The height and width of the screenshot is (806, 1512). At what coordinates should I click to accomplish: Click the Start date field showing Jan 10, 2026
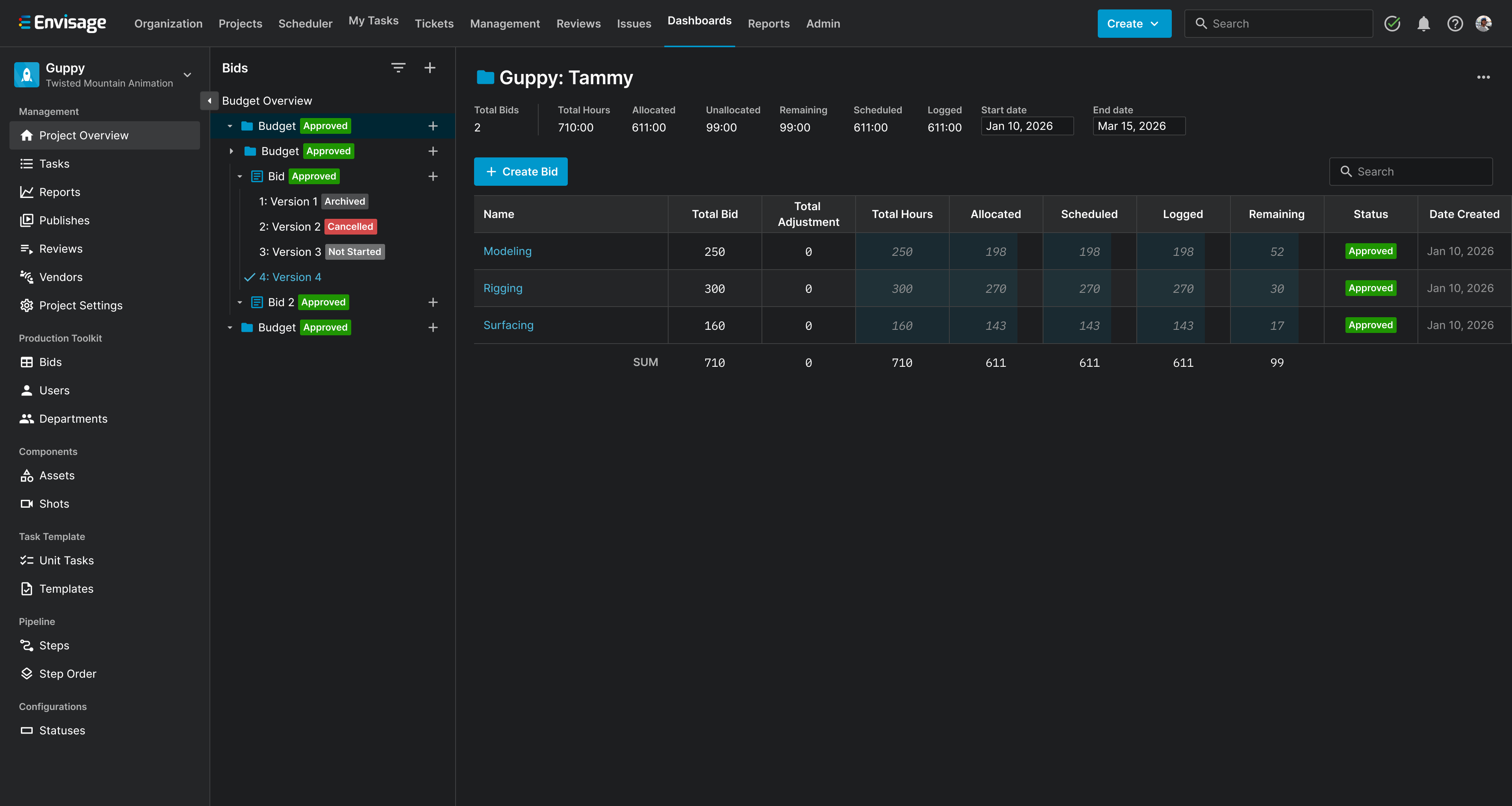point(1027,126)
